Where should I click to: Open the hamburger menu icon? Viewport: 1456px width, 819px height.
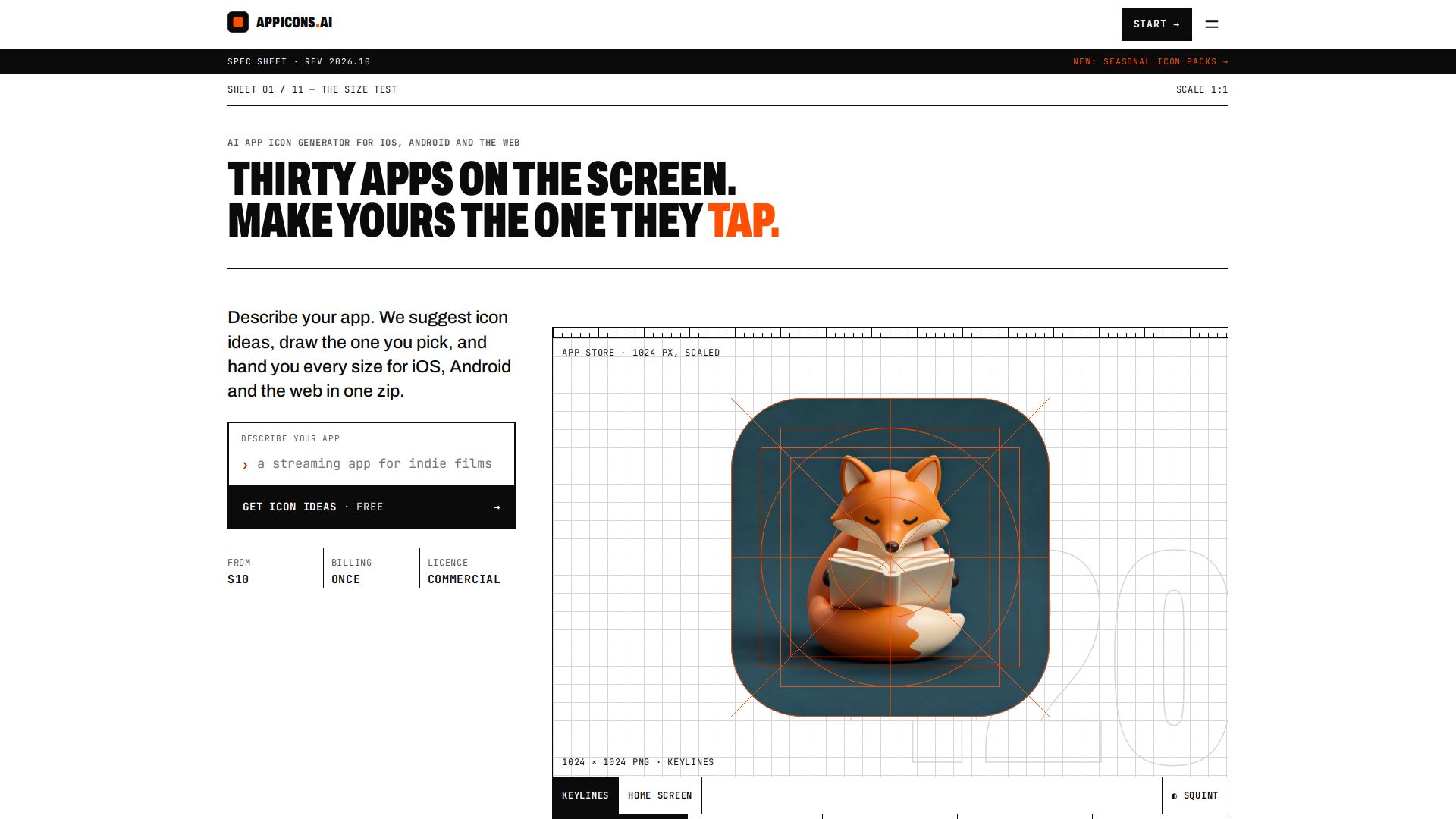click(1212, 24)
